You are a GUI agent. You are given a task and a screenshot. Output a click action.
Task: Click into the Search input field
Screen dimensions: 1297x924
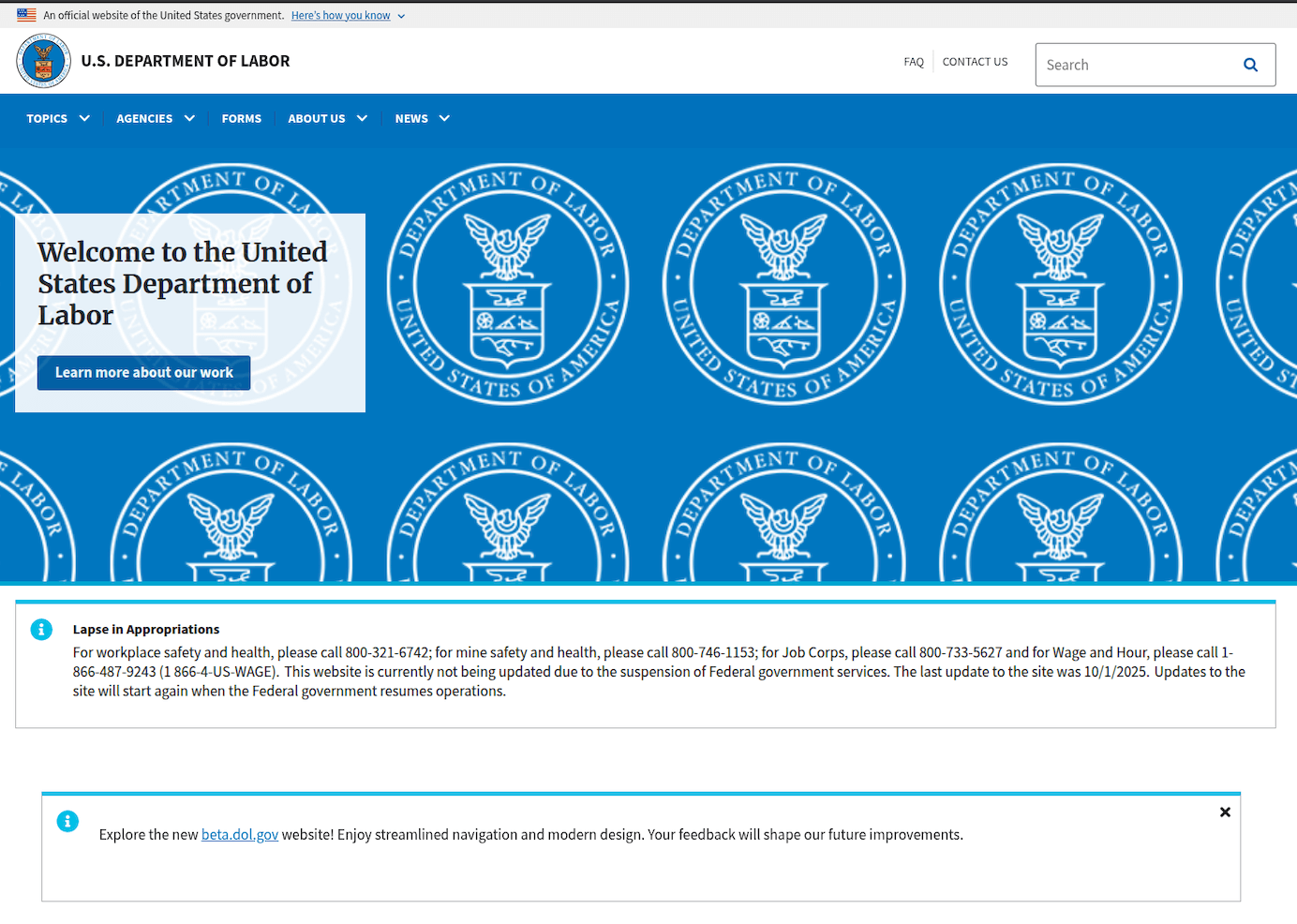click(x=1134, y=65)
